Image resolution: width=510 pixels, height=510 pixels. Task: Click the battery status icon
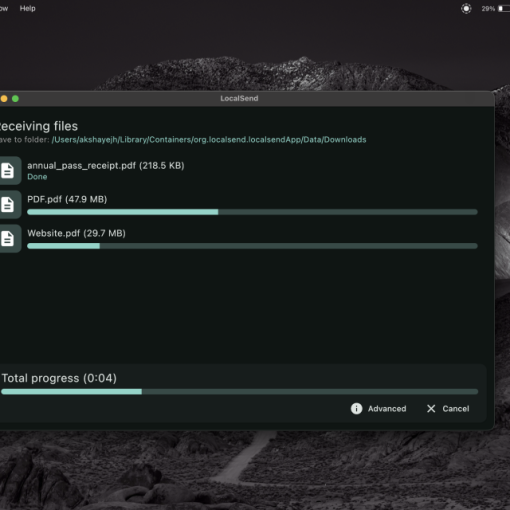click(504, 9)
